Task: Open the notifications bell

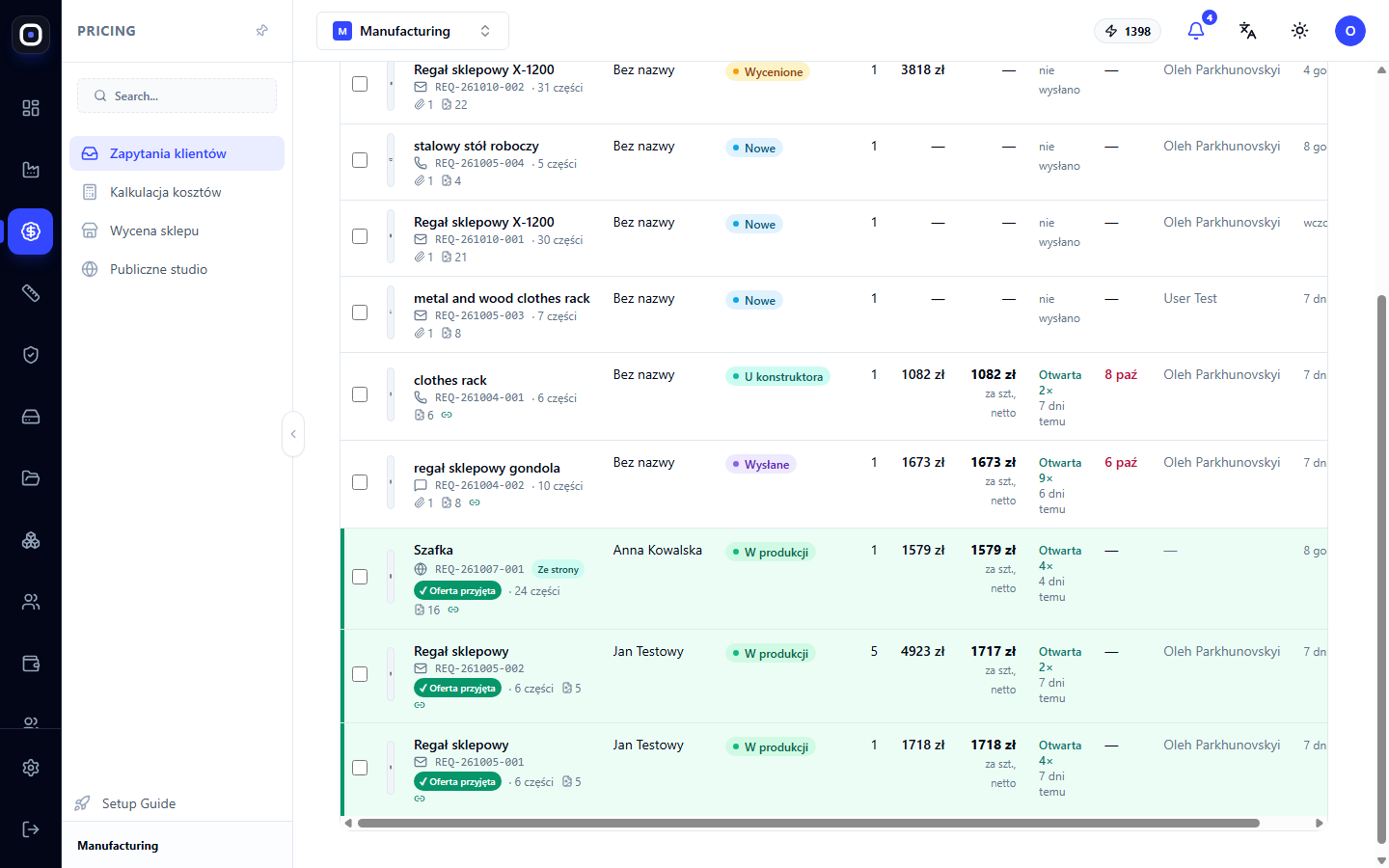Action: point(1196,31)
